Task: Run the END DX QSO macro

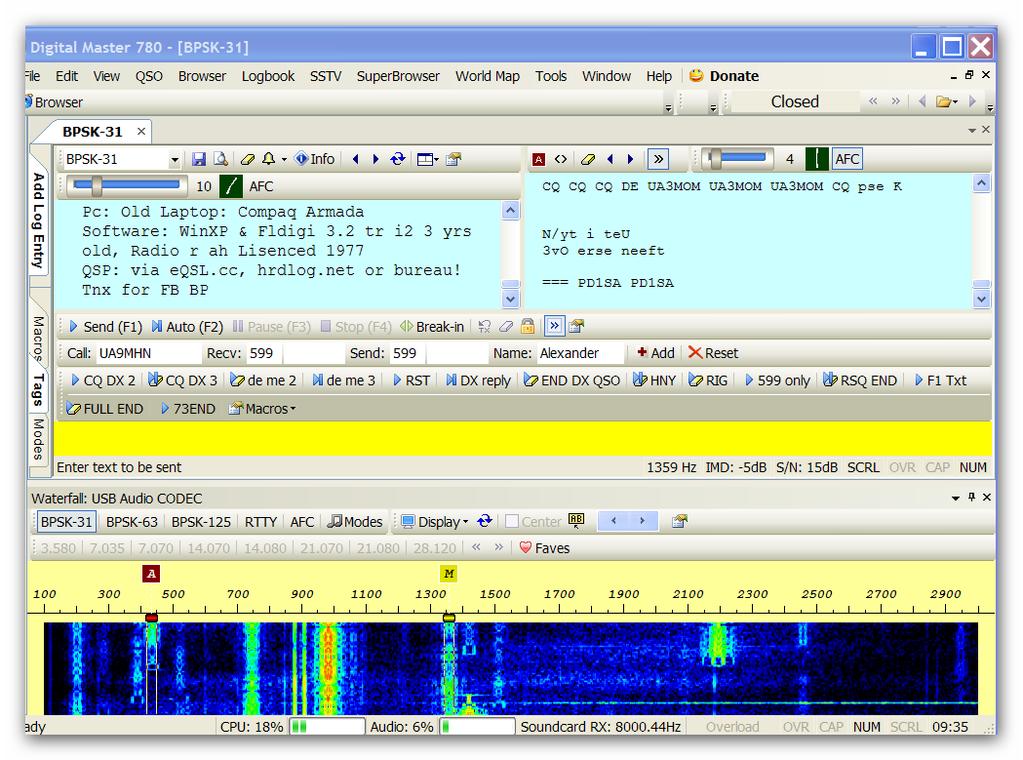Action: [572, 380]
